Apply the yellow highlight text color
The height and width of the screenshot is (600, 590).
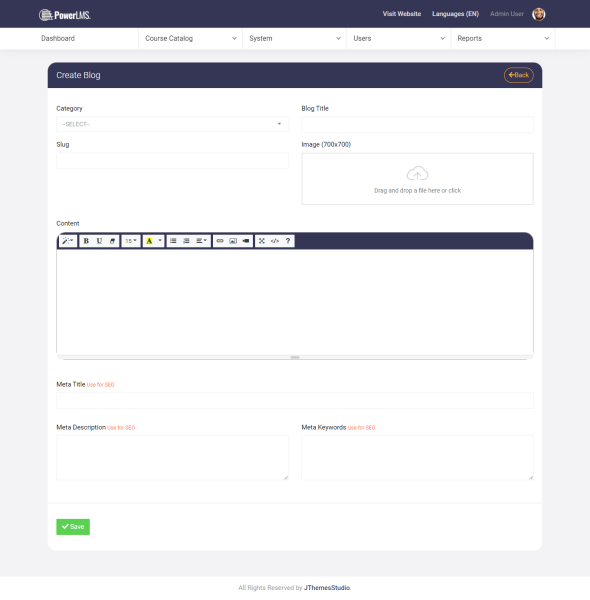tap(149, 241)
